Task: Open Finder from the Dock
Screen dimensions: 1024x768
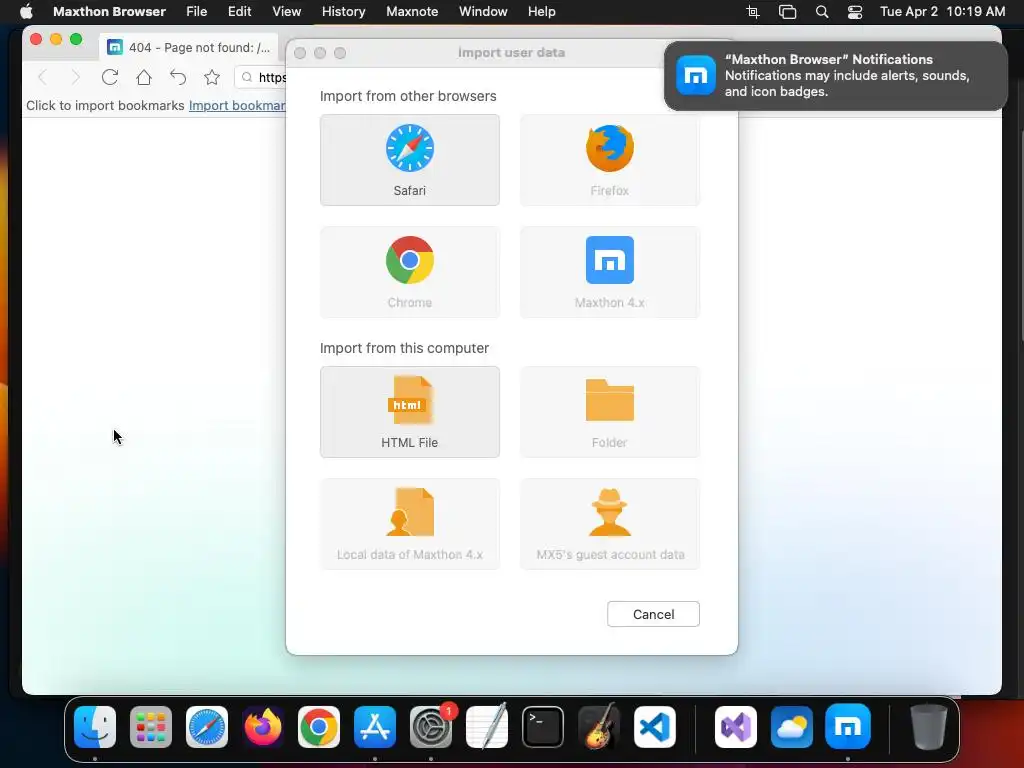Action: tap(95, 727)
